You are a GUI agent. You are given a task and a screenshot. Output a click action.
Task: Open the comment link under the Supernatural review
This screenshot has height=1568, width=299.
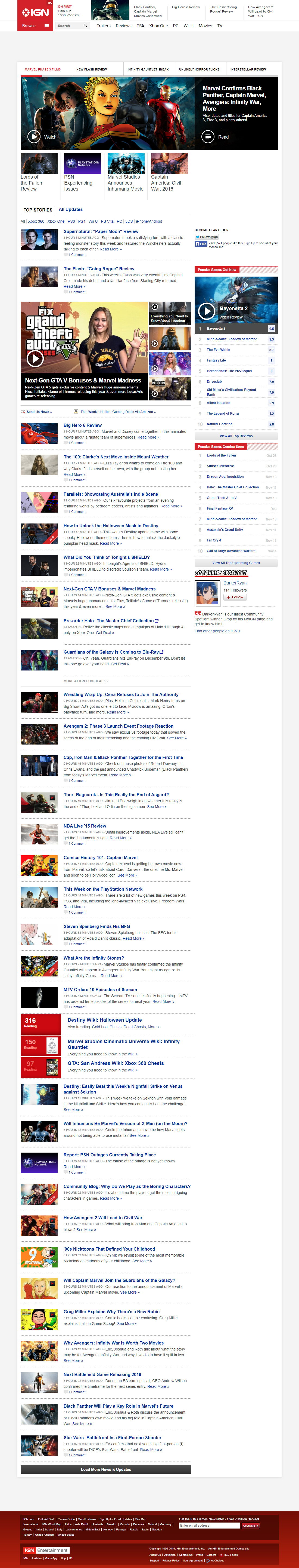pyautogui.click(x=77, y=255)
